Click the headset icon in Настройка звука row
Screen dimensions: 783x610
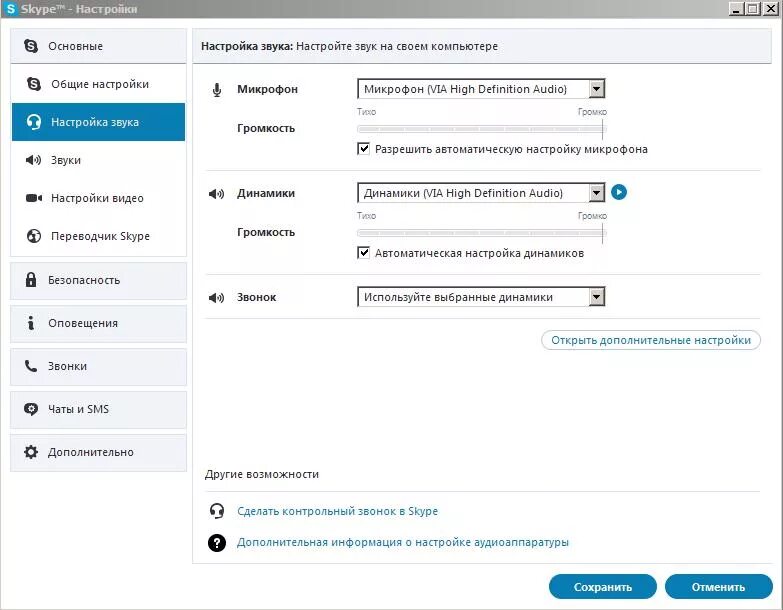[33, 122]
